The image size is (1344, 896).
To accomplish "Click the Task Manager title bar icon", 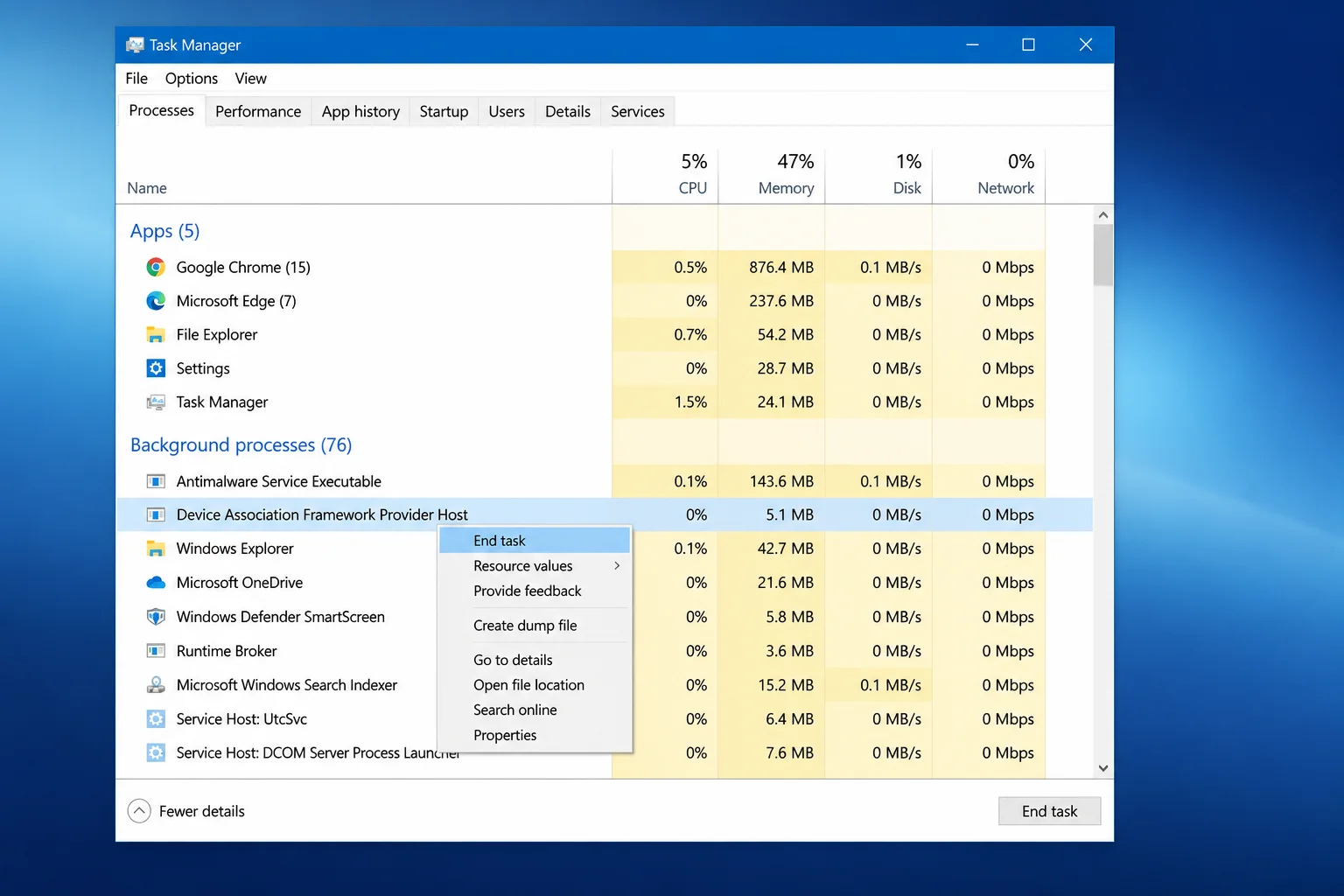I will tap(135, 45).
